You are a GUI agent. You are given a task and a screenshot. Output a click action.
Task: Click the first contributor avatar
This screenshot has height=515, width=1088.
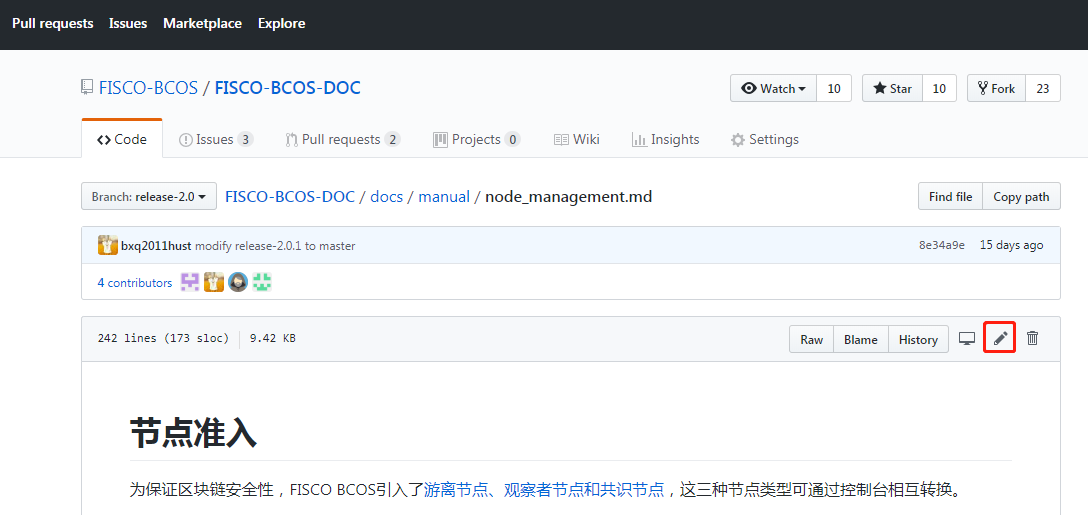(190, 283)
